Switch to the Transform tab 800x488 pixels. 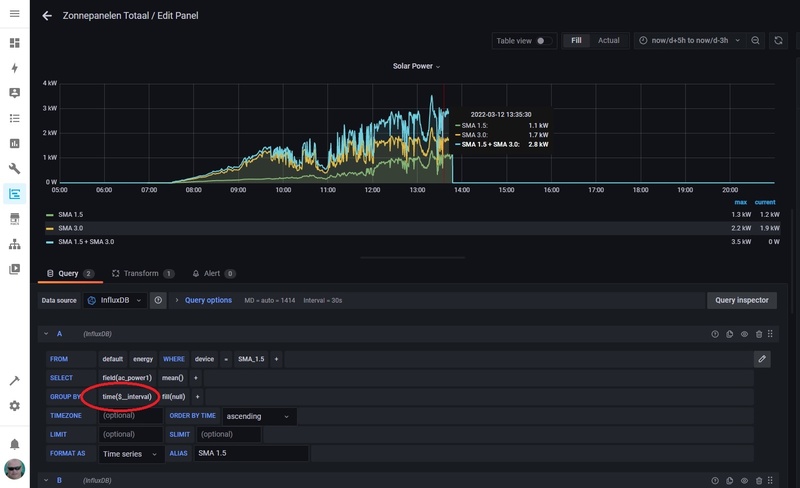tap(142, 273)
